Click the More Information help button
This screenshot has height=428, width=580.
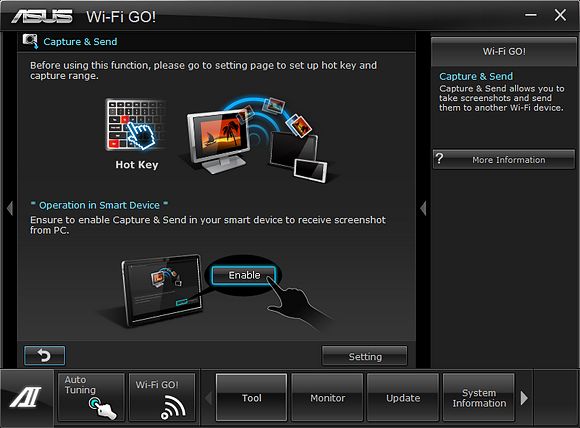tap(504, 159)
